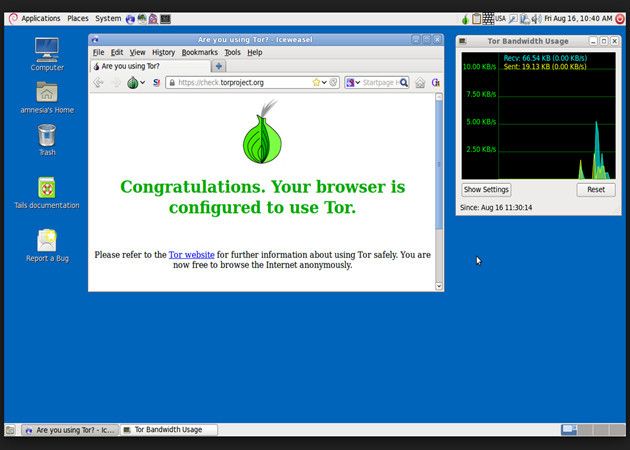This screenshot has width=630, height=450.
Task: Click the volume speaker icon in top panel
Action: (x=535, y=18)
